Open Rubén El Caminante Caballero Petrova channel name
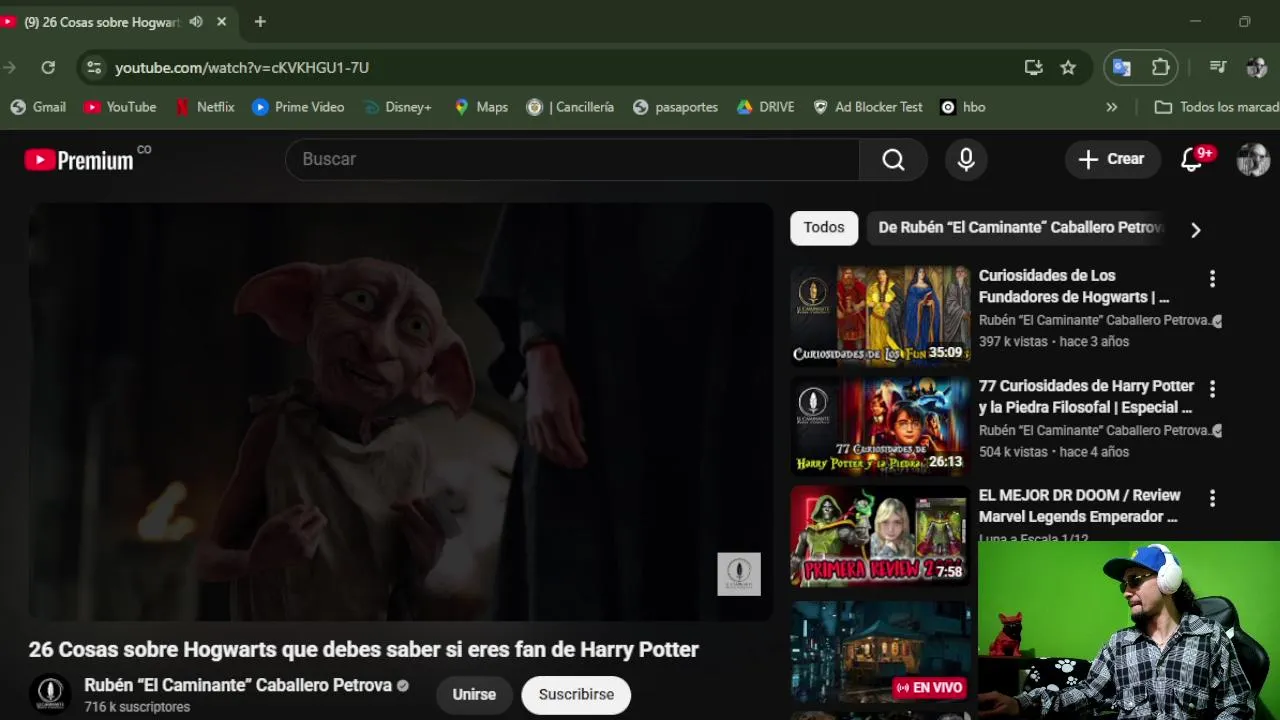 (x=238, y=685)
